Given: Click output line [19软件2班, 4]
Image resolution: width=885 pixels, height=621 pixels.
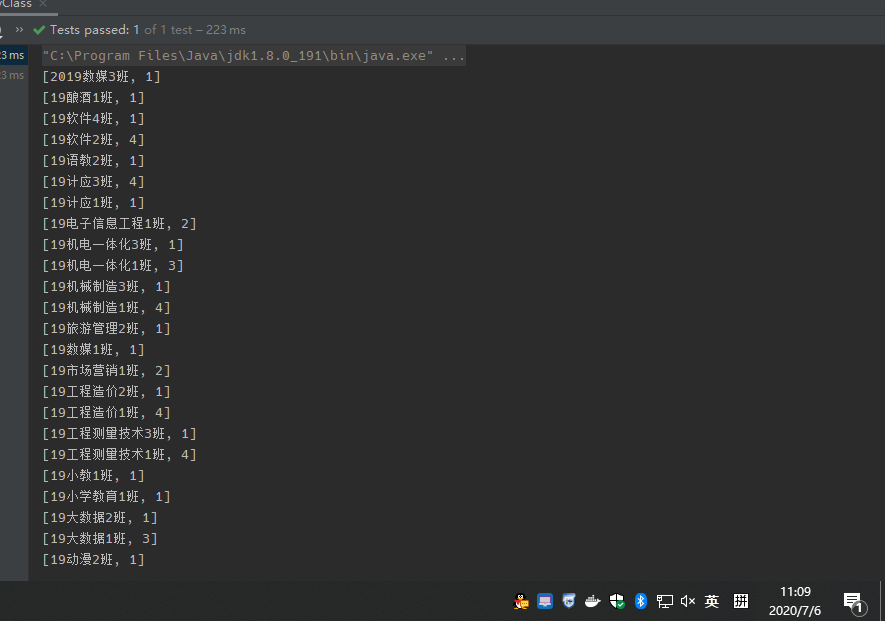Looking at the screenshot, I should tap(94, 139).
